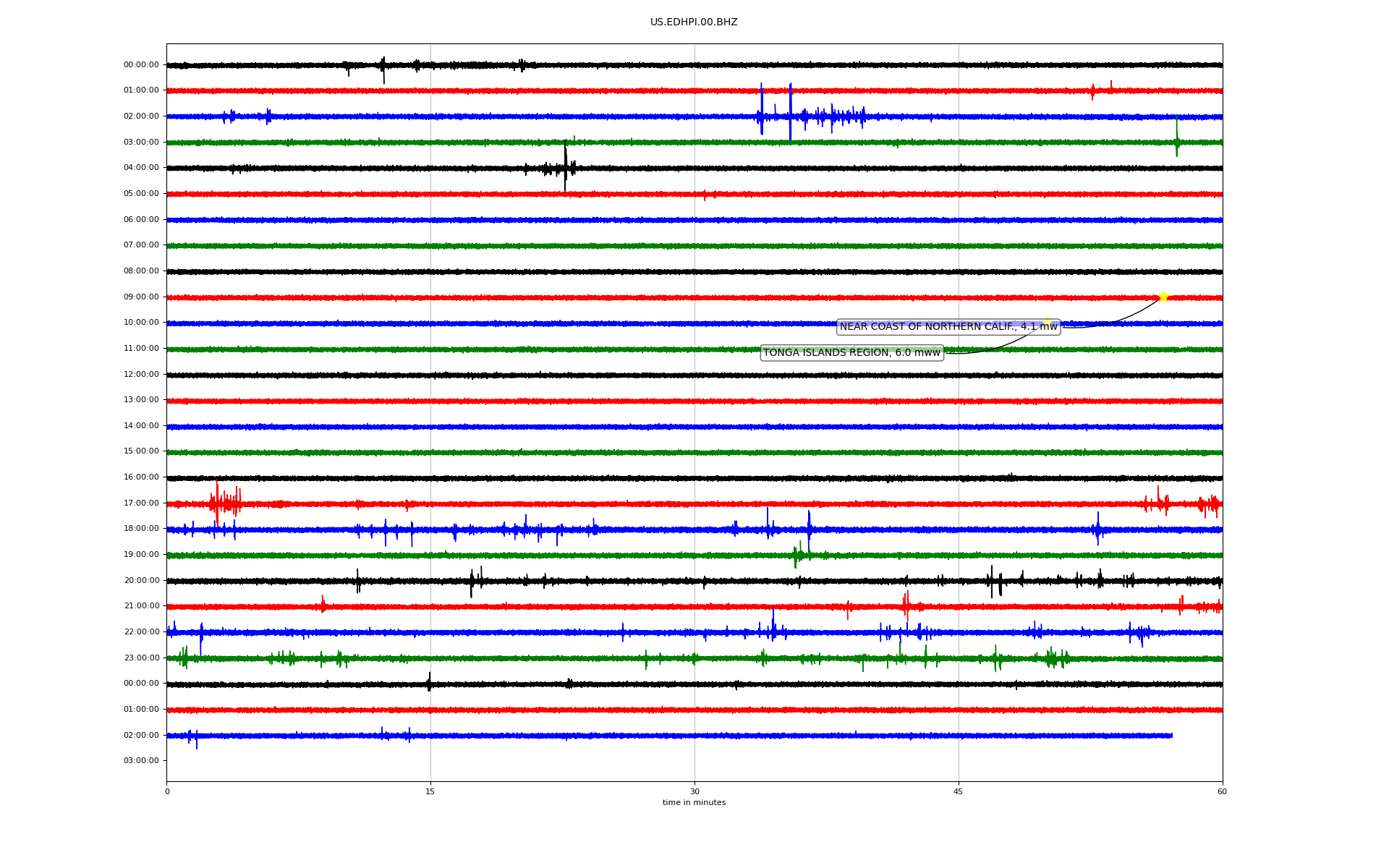The image size is (1389, 868).
Task: Click the 15:00:00 time label
Action: tap(141, 451)
